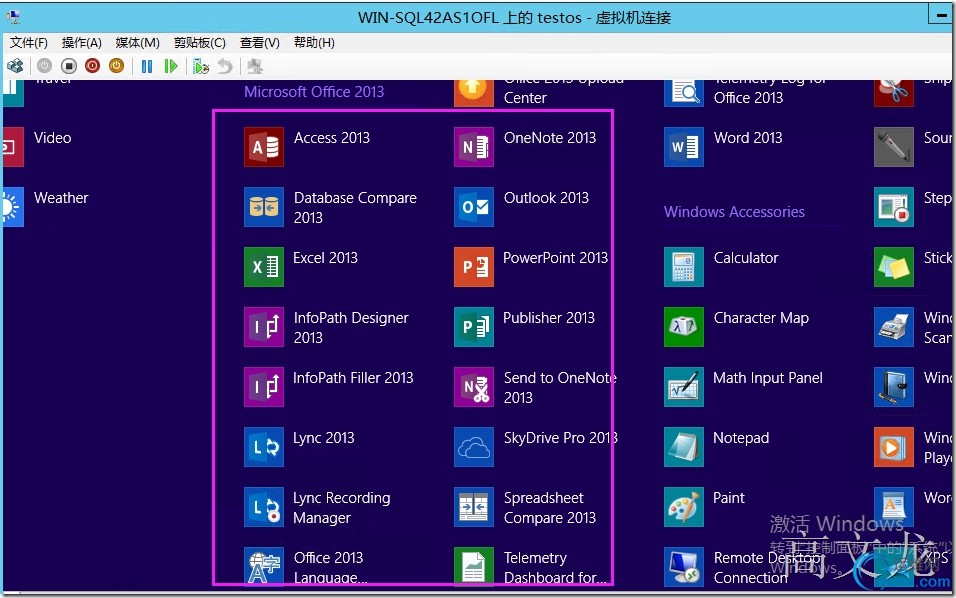Open SkyDrive Pro 2013 cloud icon
Viewport: 956px width, 598px height.
474,447
